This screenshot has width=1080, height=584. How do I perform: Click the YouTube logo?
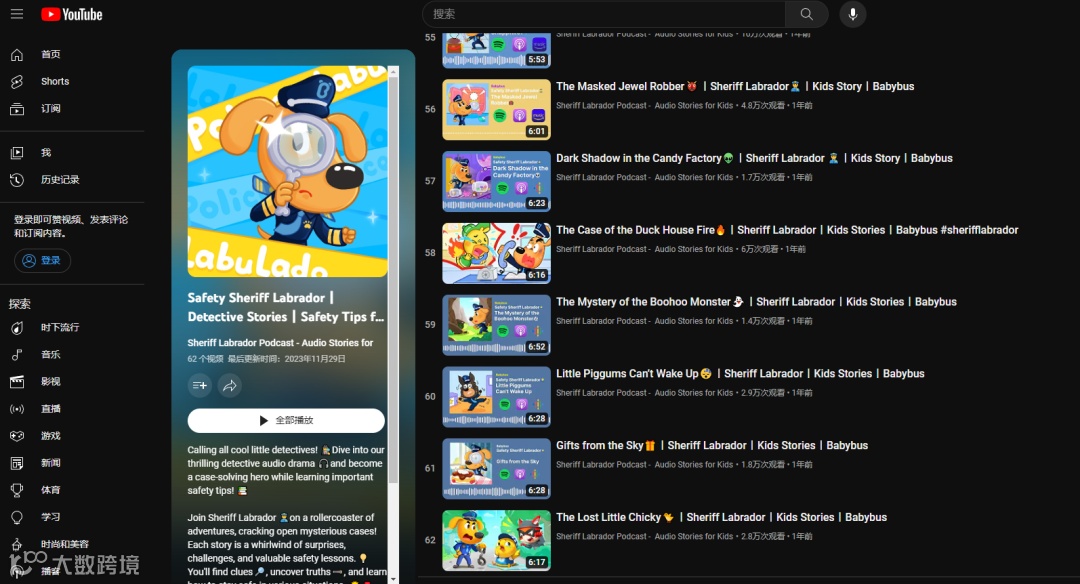pos(72,14)
